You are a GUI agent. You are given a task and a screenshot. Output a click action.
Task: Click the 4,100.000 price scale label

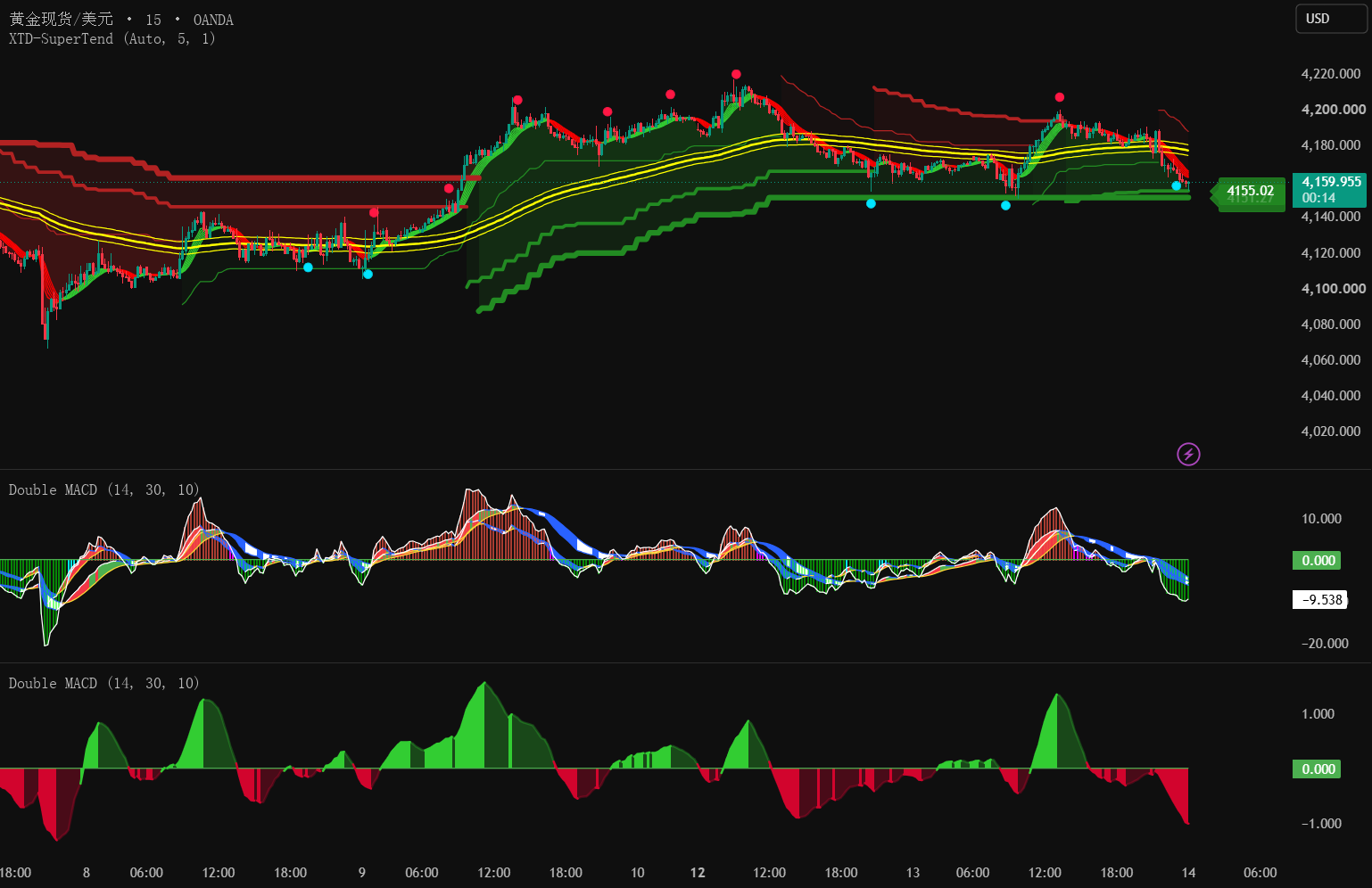pos(1334,289)
